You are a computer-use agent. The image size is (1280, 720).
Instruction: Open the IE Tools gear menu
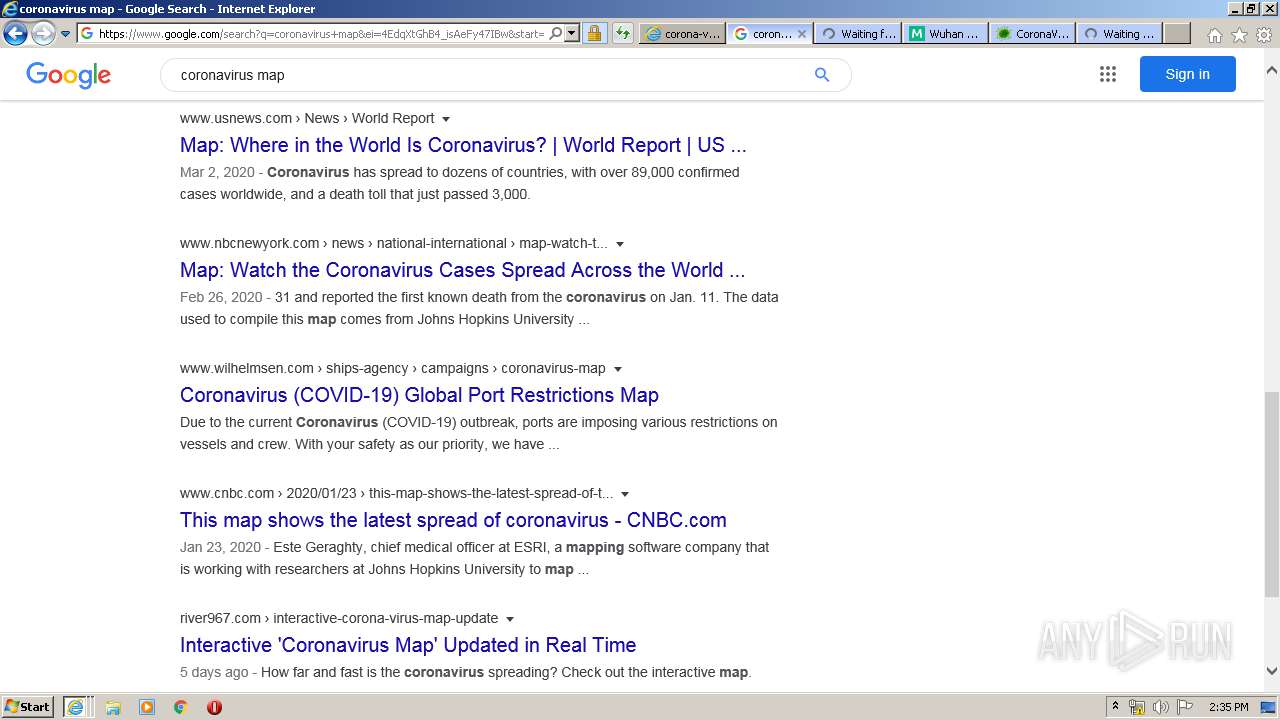pos(1264,35)
